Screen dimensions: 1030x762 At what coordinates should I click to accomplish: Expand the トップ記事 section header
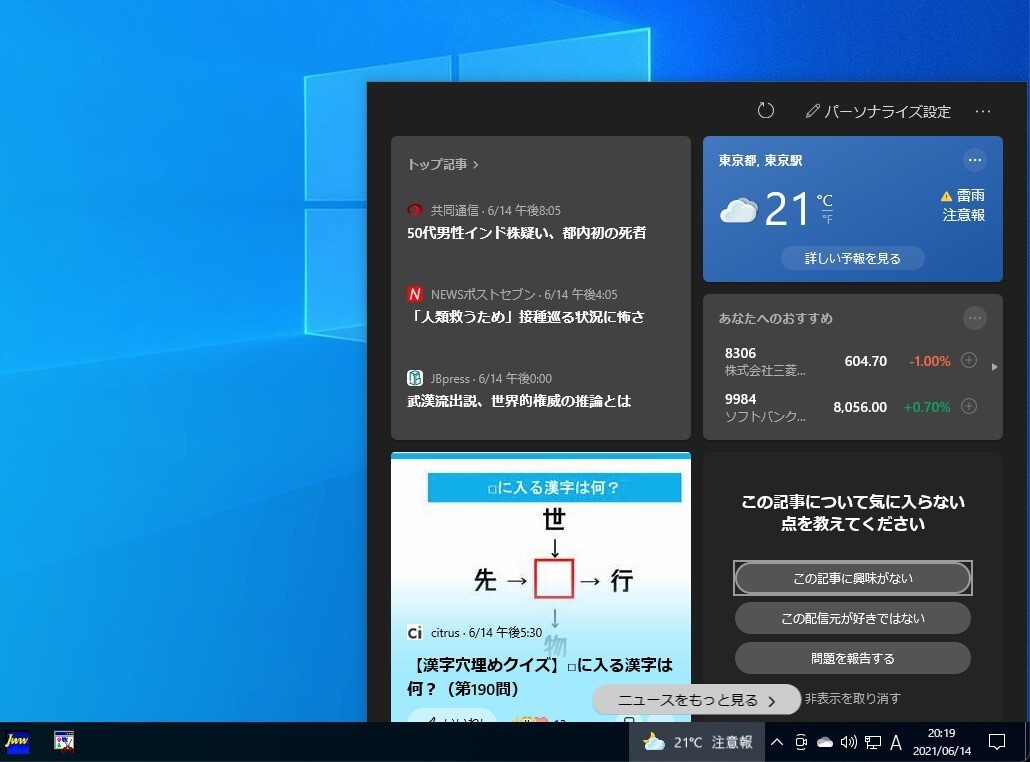point(443,164)
